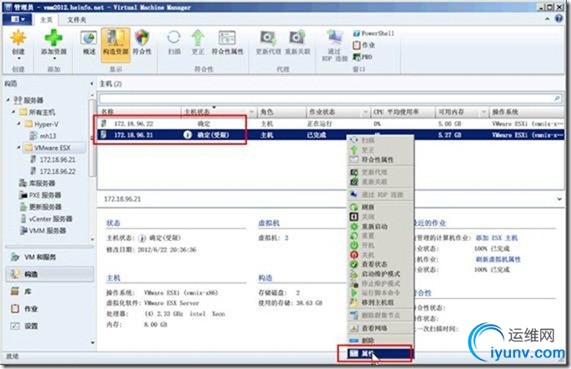Screen dimensions: 571x369
Task: Open PRO from the ribbon window group
Action: (362, 57)
